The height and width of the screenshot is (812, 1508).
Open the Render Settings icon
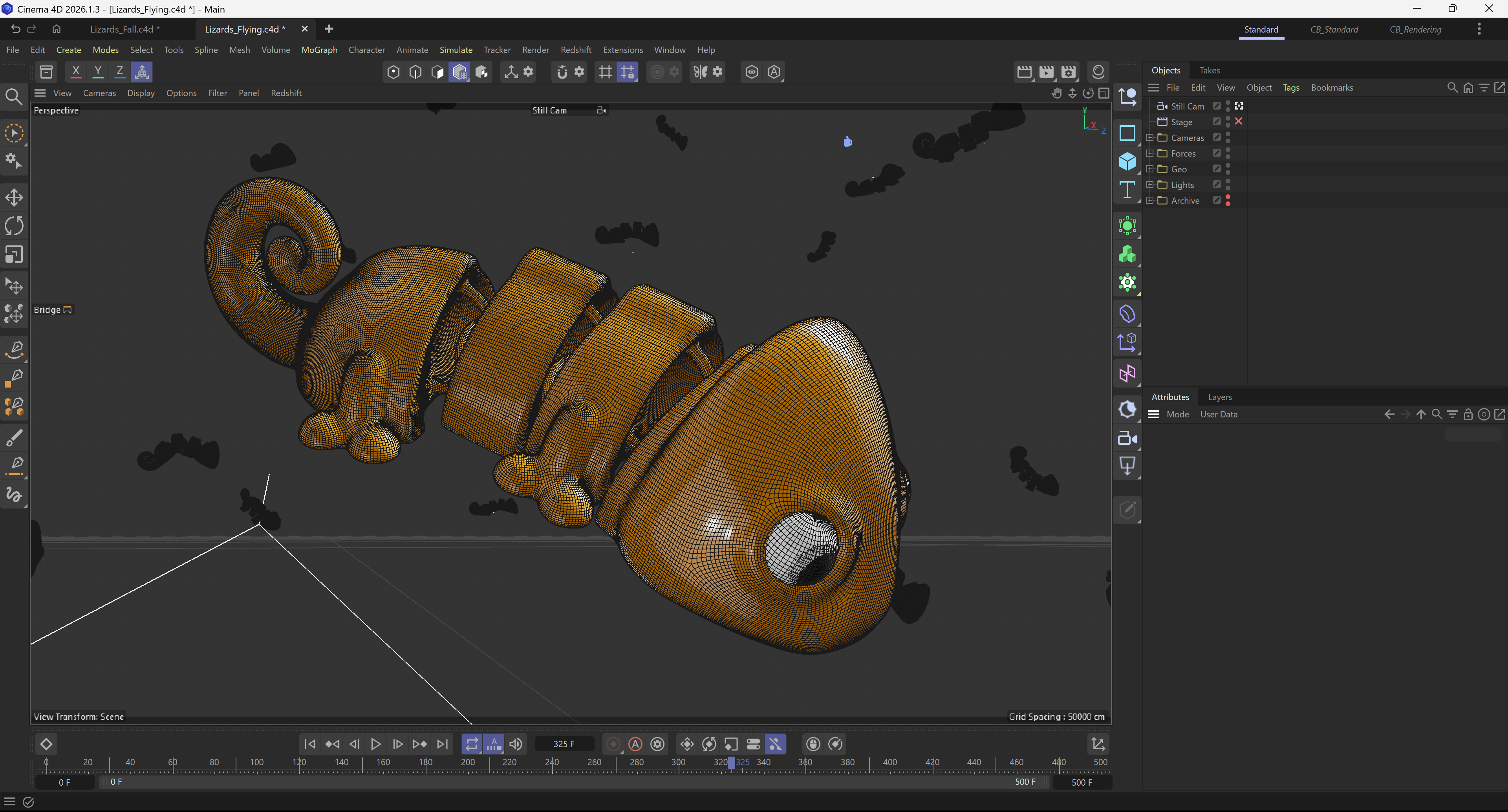(1068, 72)
